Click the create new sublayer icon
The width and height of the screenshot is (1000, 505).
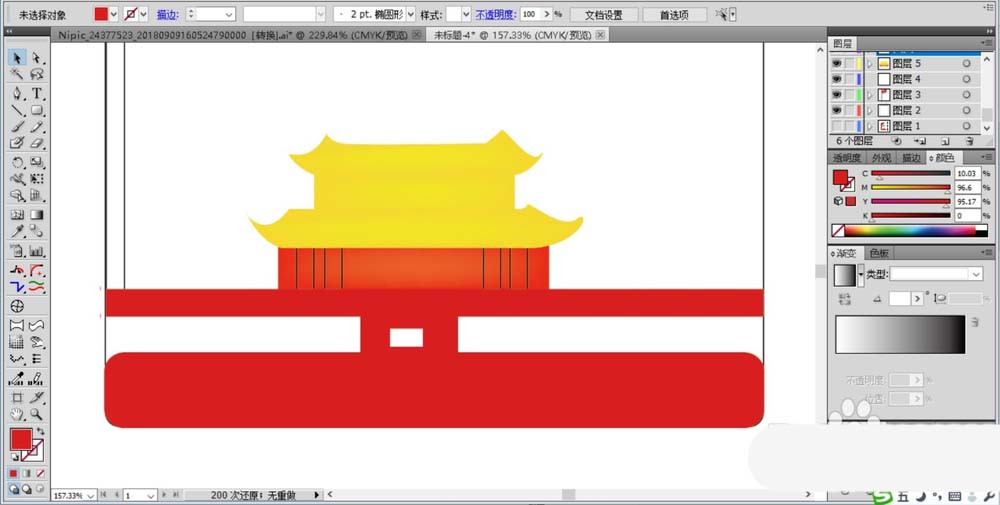pos(920,141)
